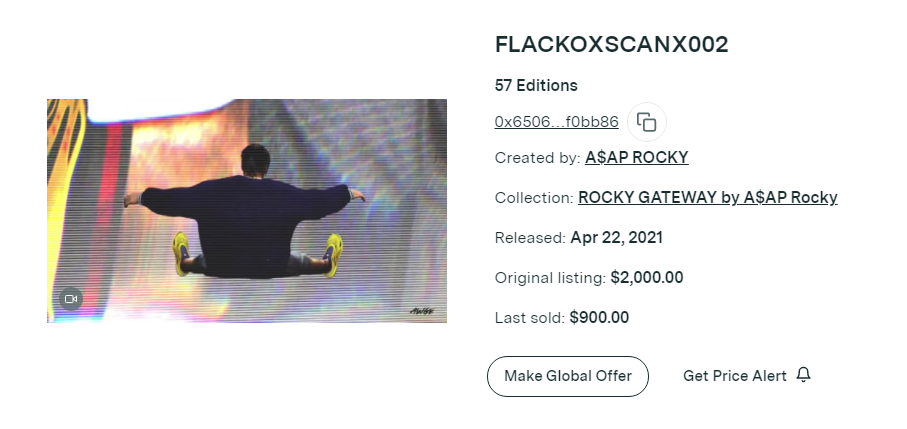This screenshot has width=907, height=429.
Task: Open the 0x6506...f0bb86 address link
Action: tap(556, 122)
